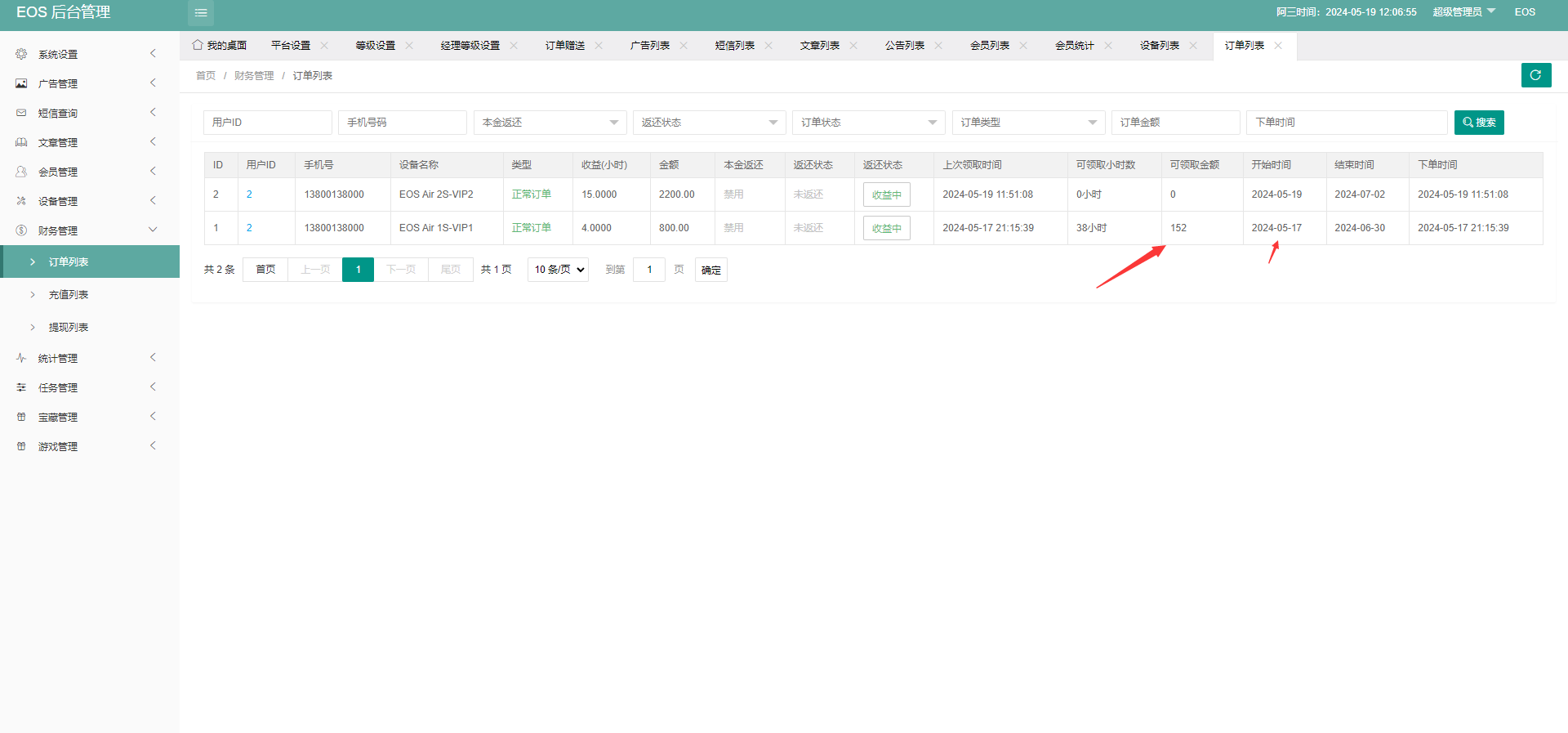Switch to the 公告列表 tab
Screen dimensions: 1568x733
point(905,46)
